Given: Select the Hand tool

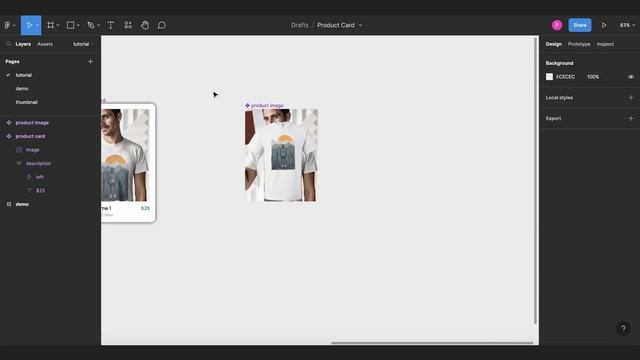Looking at the screenshot, I should 145,25.
